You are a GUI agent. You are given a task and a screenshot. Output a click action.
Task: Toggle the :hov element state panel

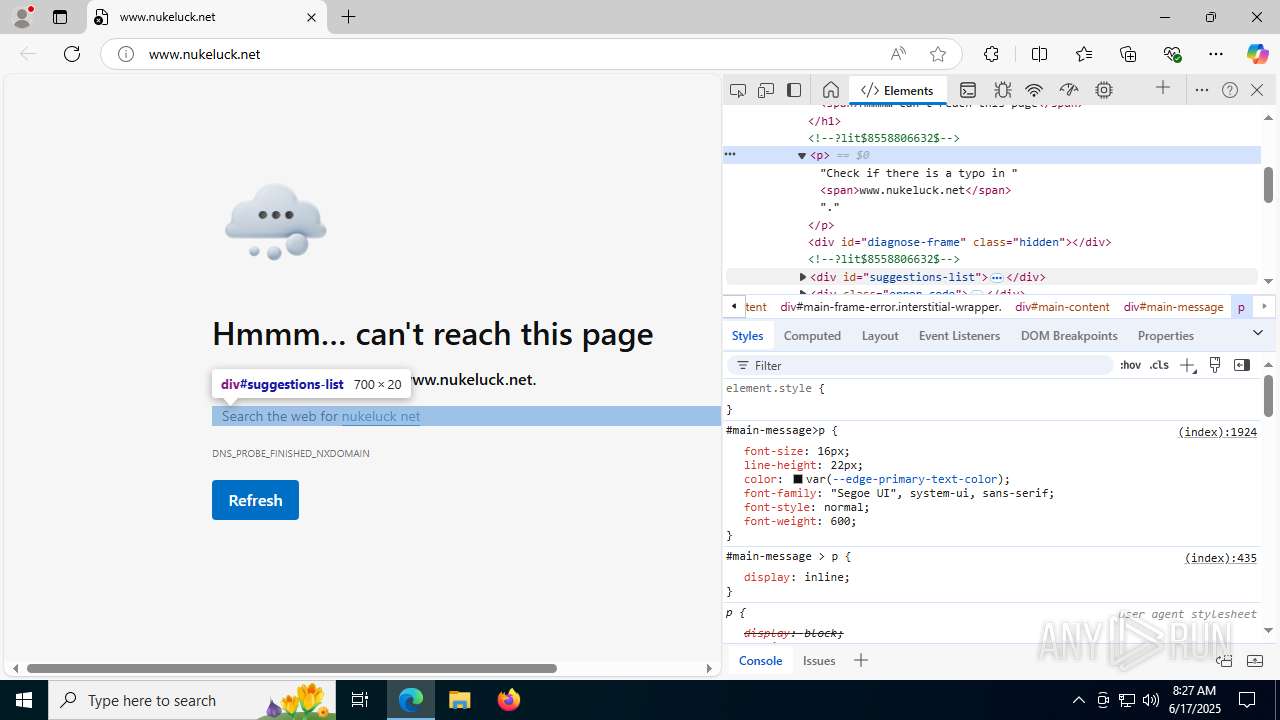1130,365
